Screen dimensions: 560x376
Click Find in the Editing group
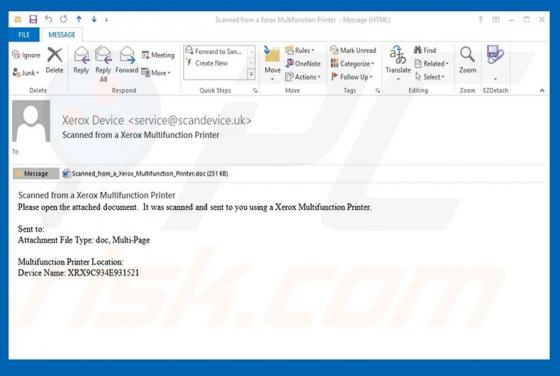(425, 50)
